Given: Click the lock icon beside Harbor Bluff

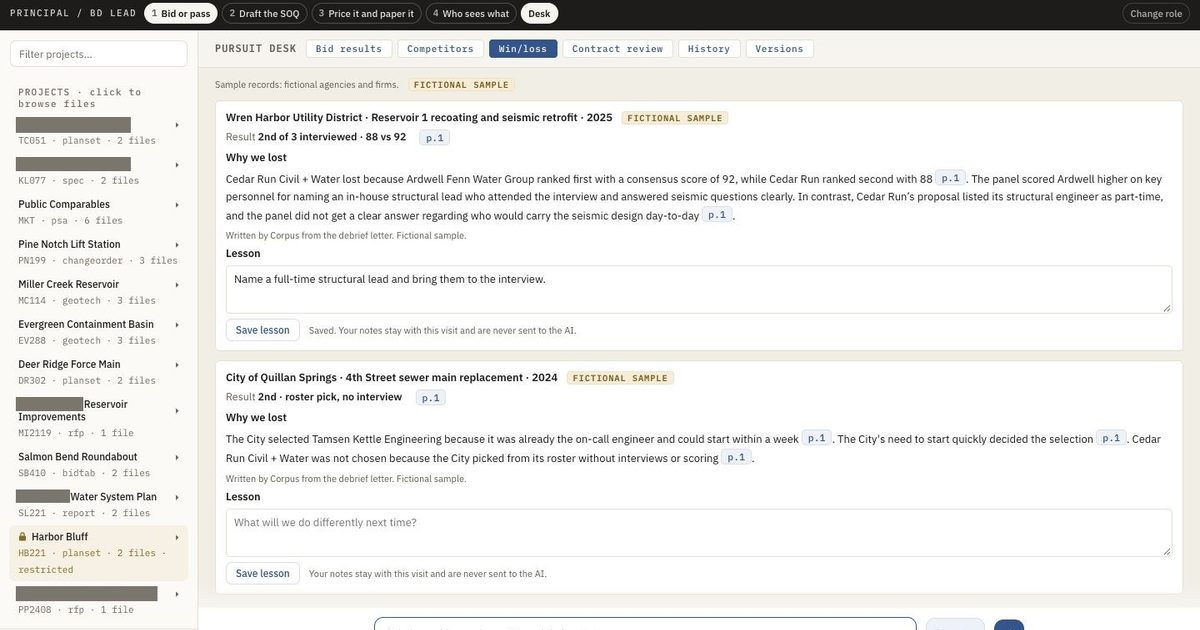Looking at the screenshot, I should [23, 537].
